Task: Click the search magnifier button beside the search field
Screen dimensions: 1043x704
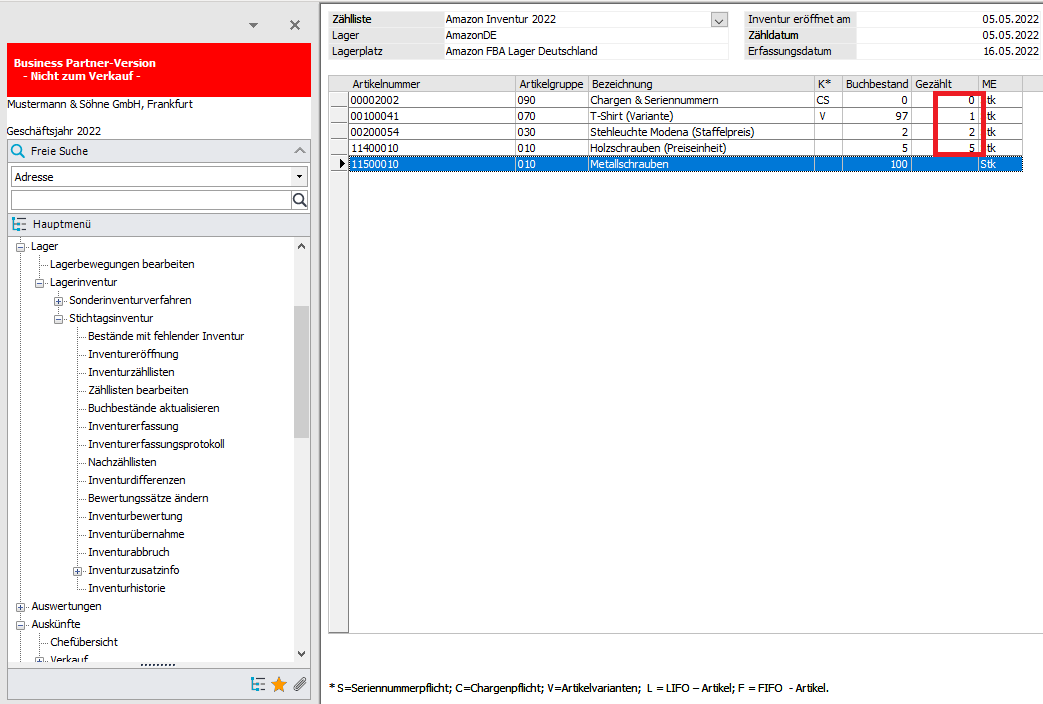Action: [299, 200]
